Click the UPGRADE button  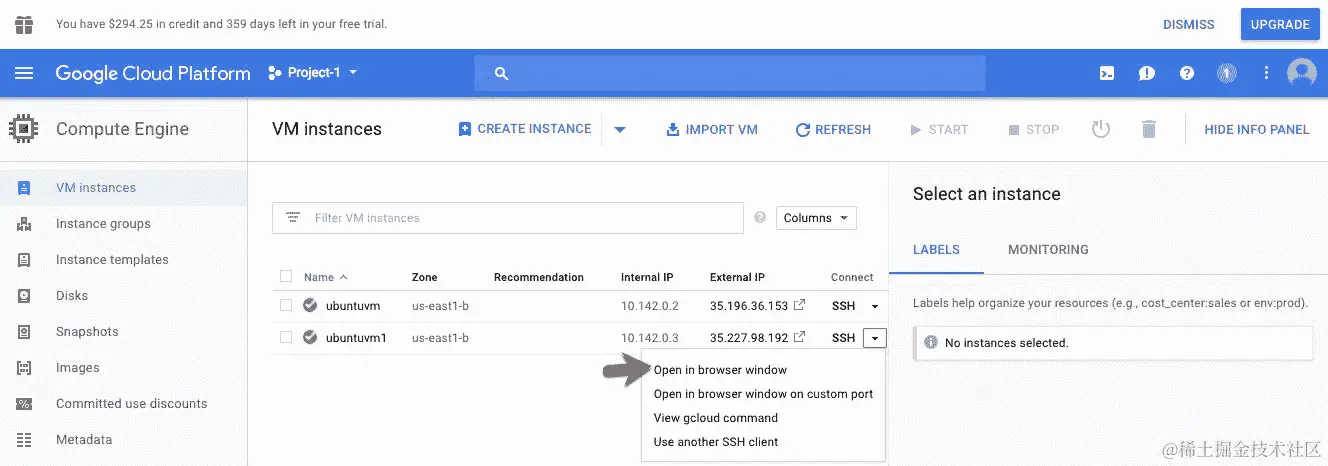pos(1280,24)
